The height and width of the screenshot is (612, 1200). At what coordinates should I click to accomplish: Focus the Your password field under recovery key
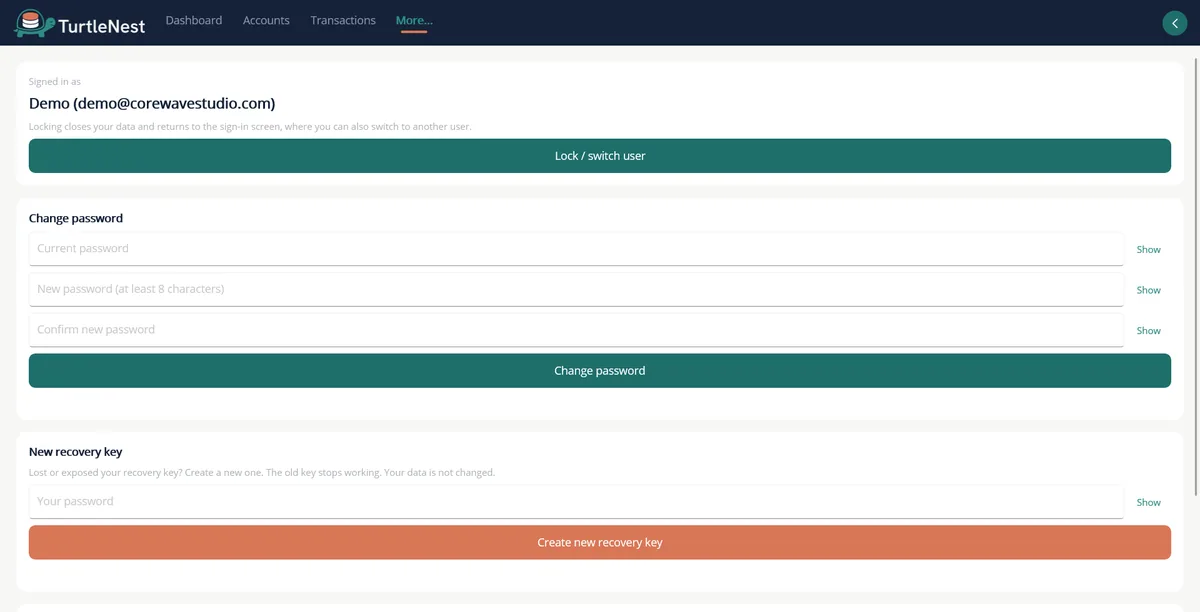point(576,502)
